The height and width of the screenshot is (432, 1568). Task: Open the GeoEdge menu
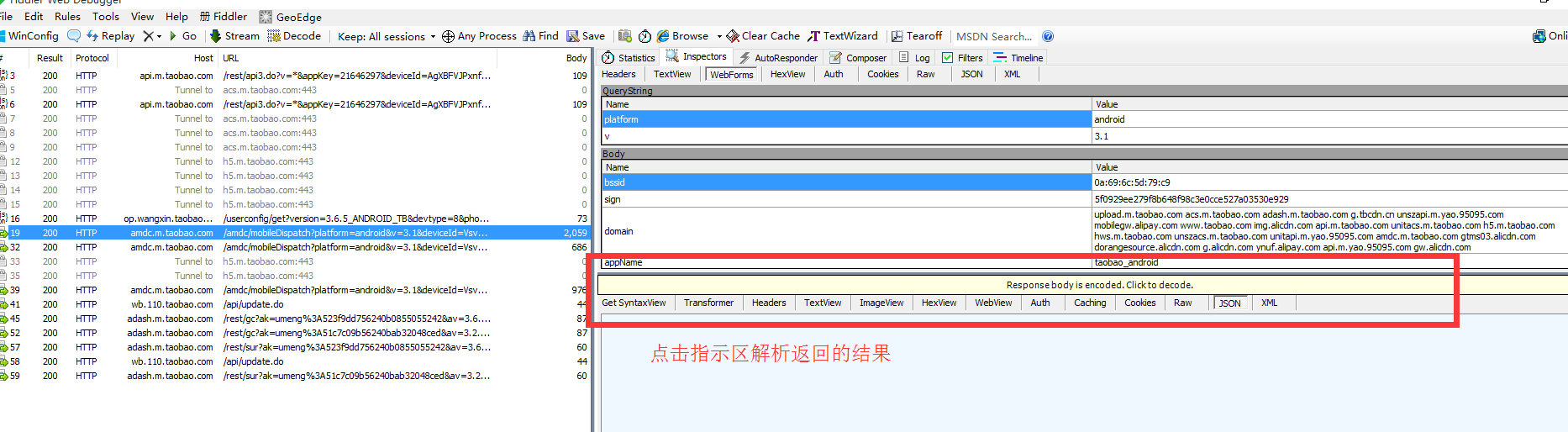coord(291,17)
